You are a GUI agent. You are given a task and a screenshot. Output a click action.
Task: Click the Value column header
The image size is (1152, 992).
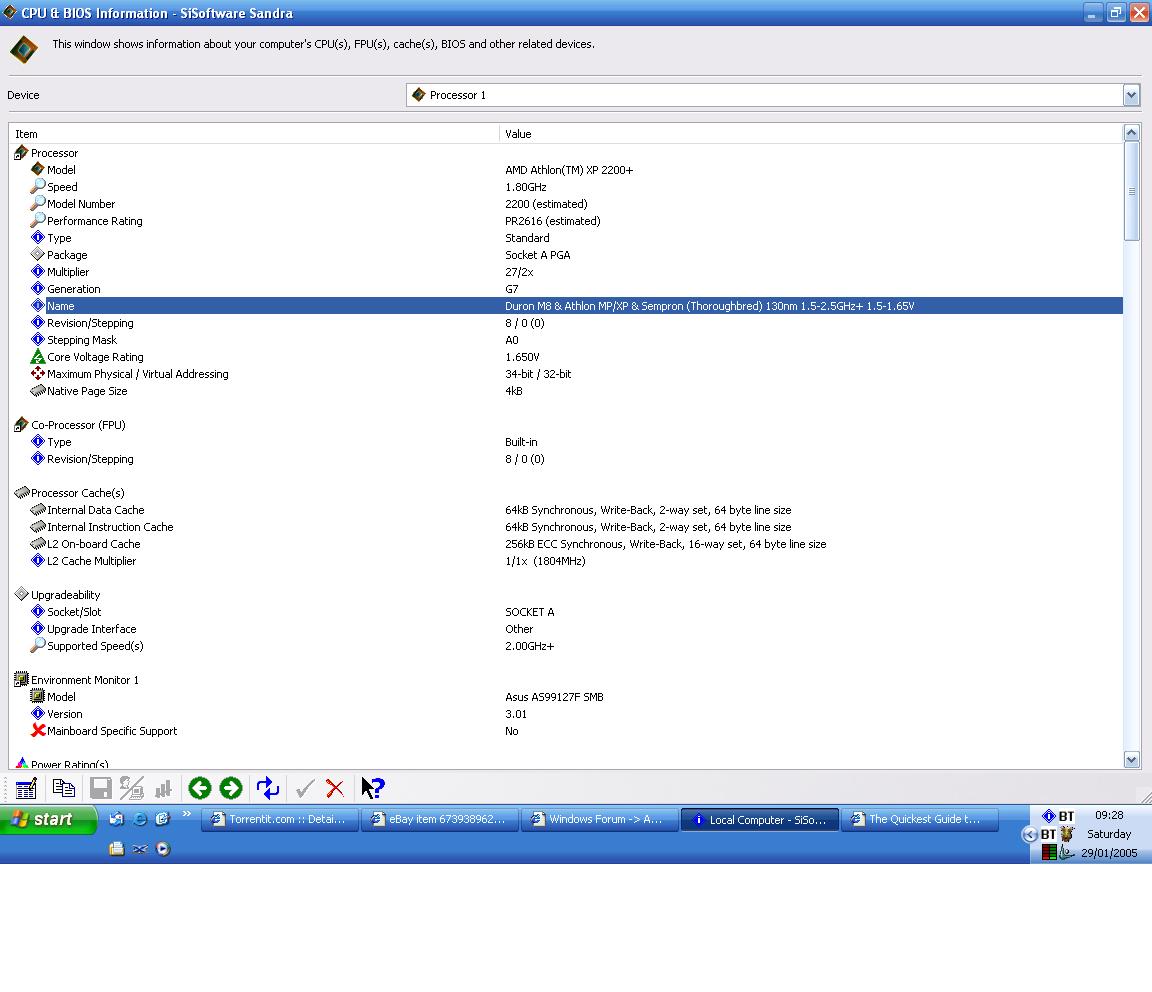click(811, 134)
